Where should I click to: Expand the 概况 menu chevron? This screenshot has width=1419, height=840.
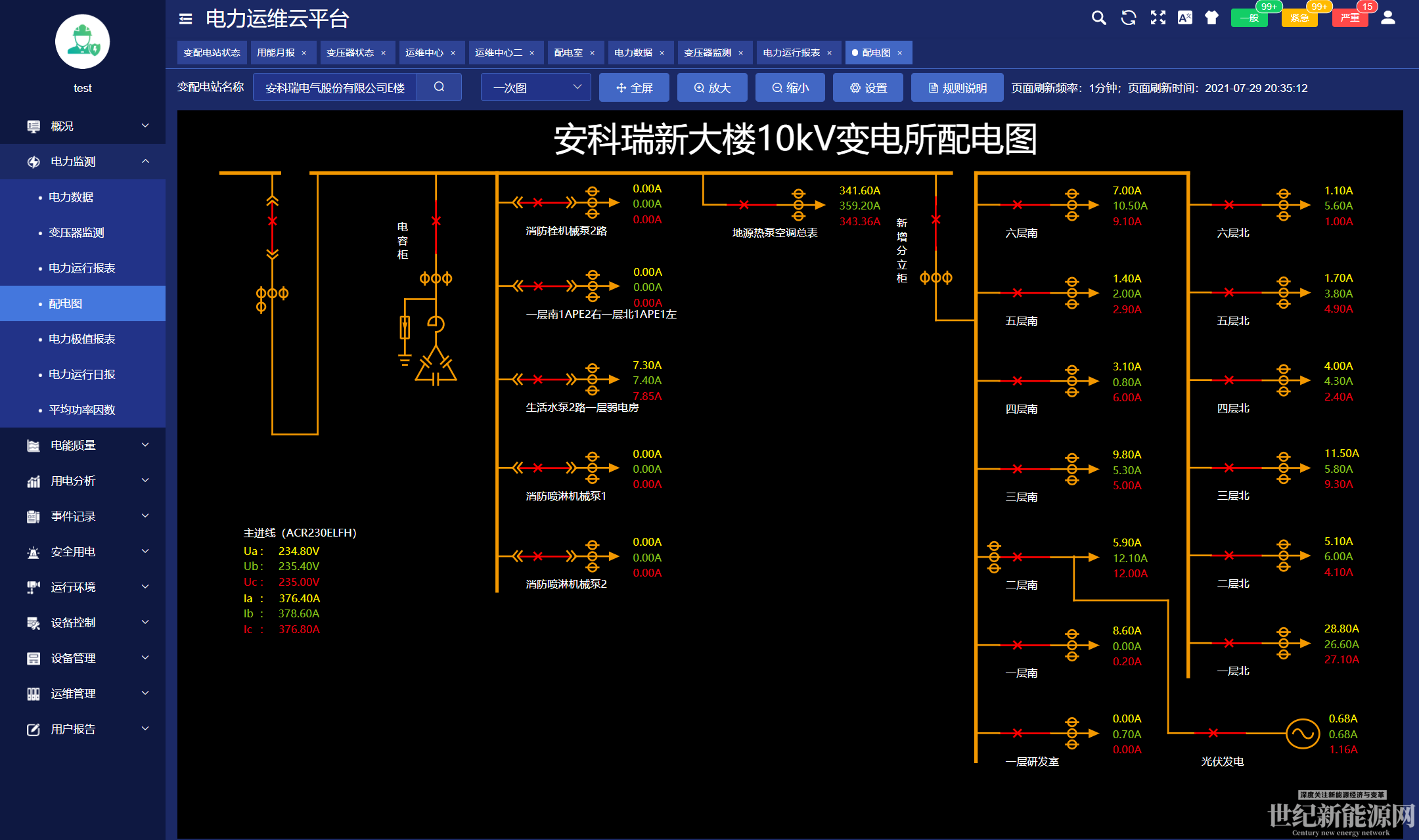pyautogui.click(x=145, y=125)
